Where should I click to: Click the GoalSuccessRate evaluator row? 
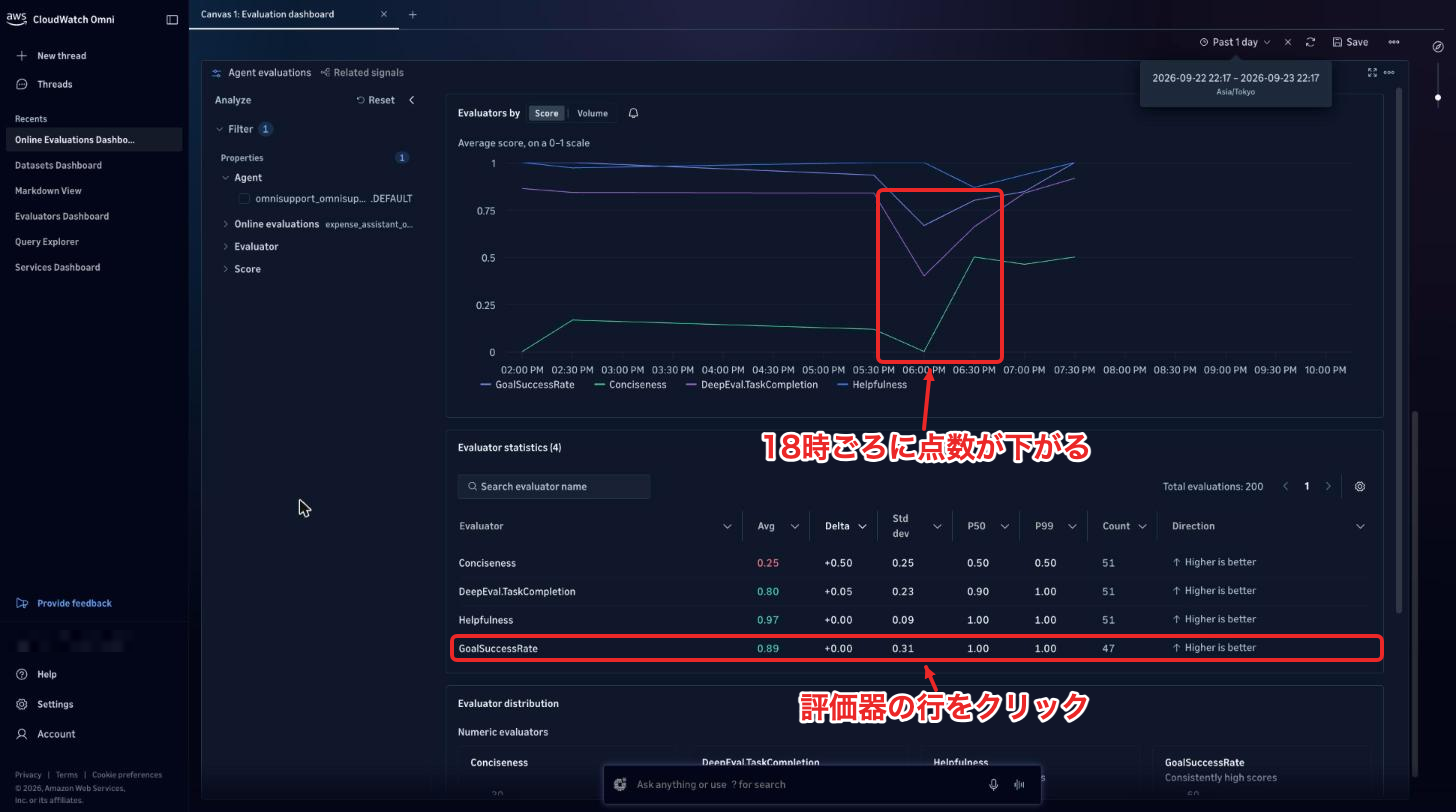click(x=914, y=648)
